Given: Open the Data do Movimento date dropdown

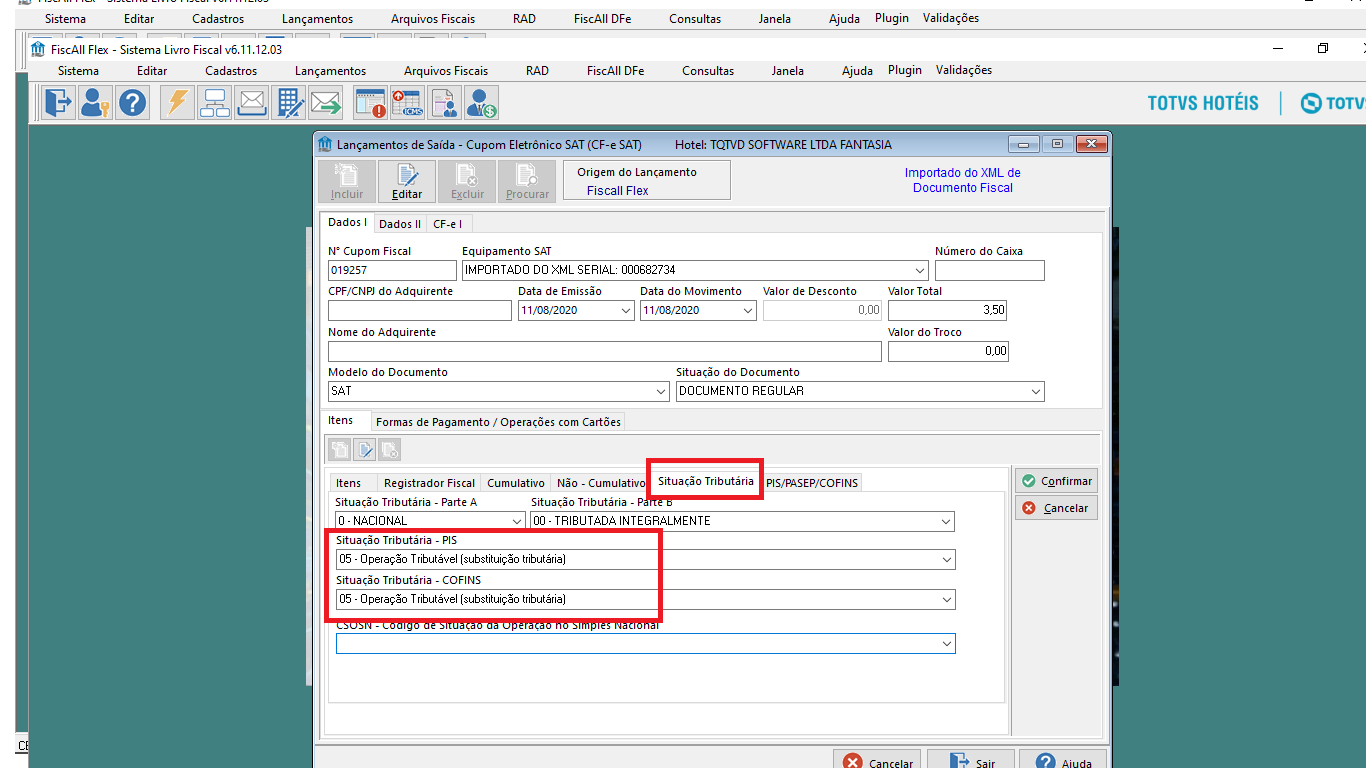Looking at the screenshot, I should point(747,310).
